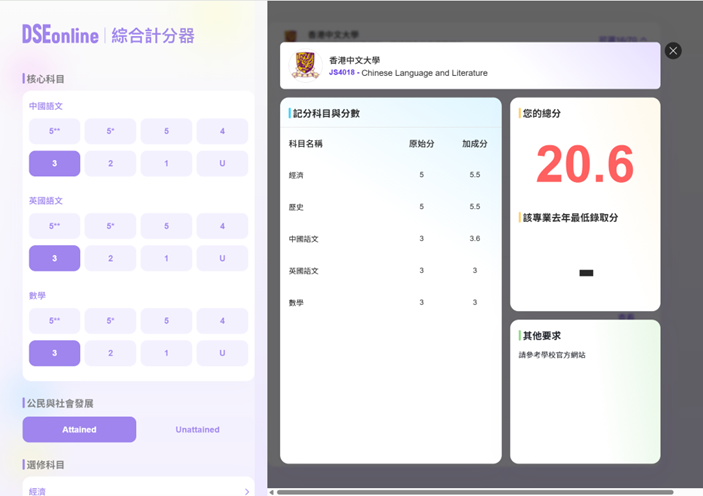
Task: Click the 選修科目 section heading
Action: (50, 465)
